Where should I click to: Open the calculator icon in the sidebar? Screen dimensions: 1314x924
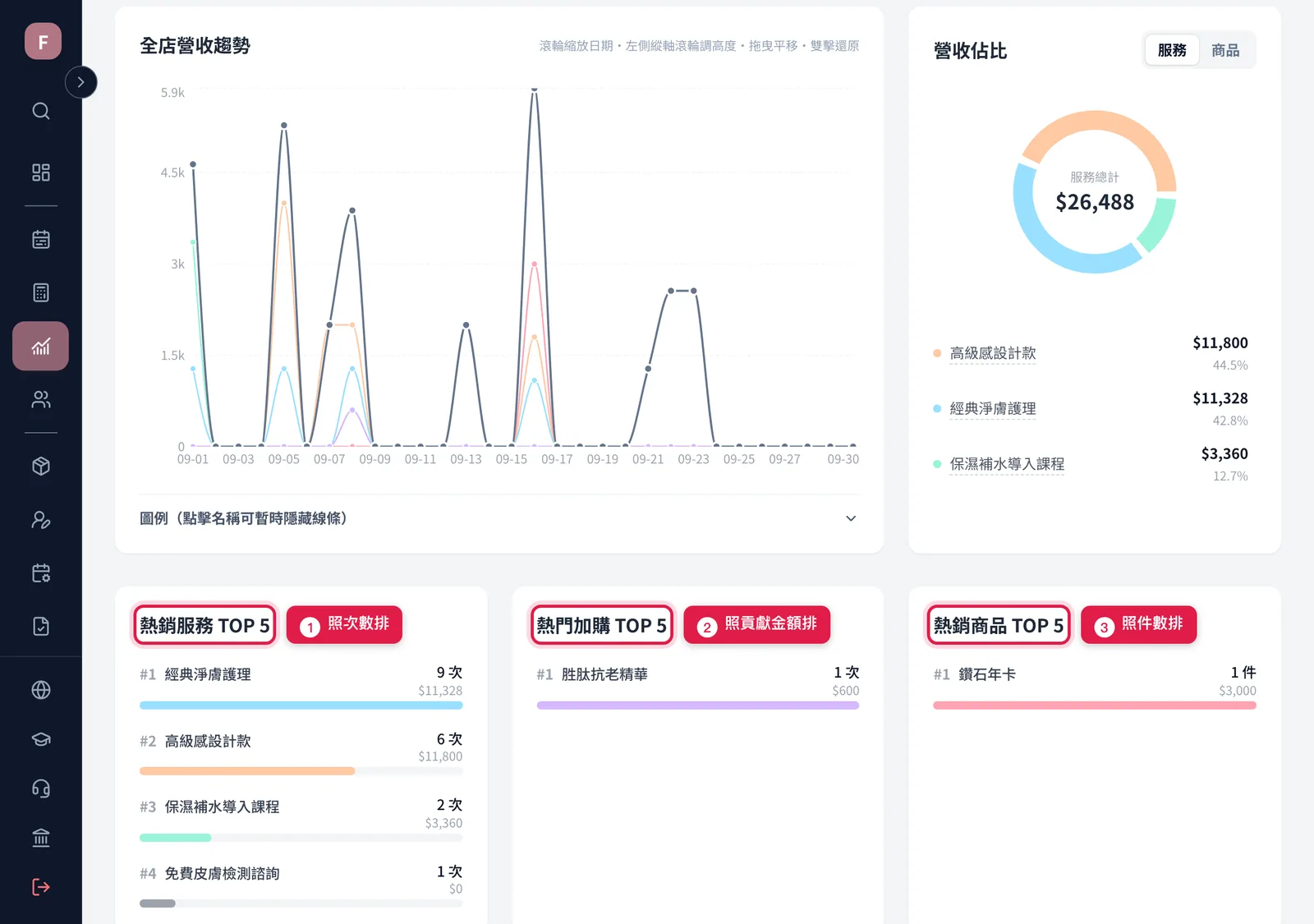(x=41, y=292)
